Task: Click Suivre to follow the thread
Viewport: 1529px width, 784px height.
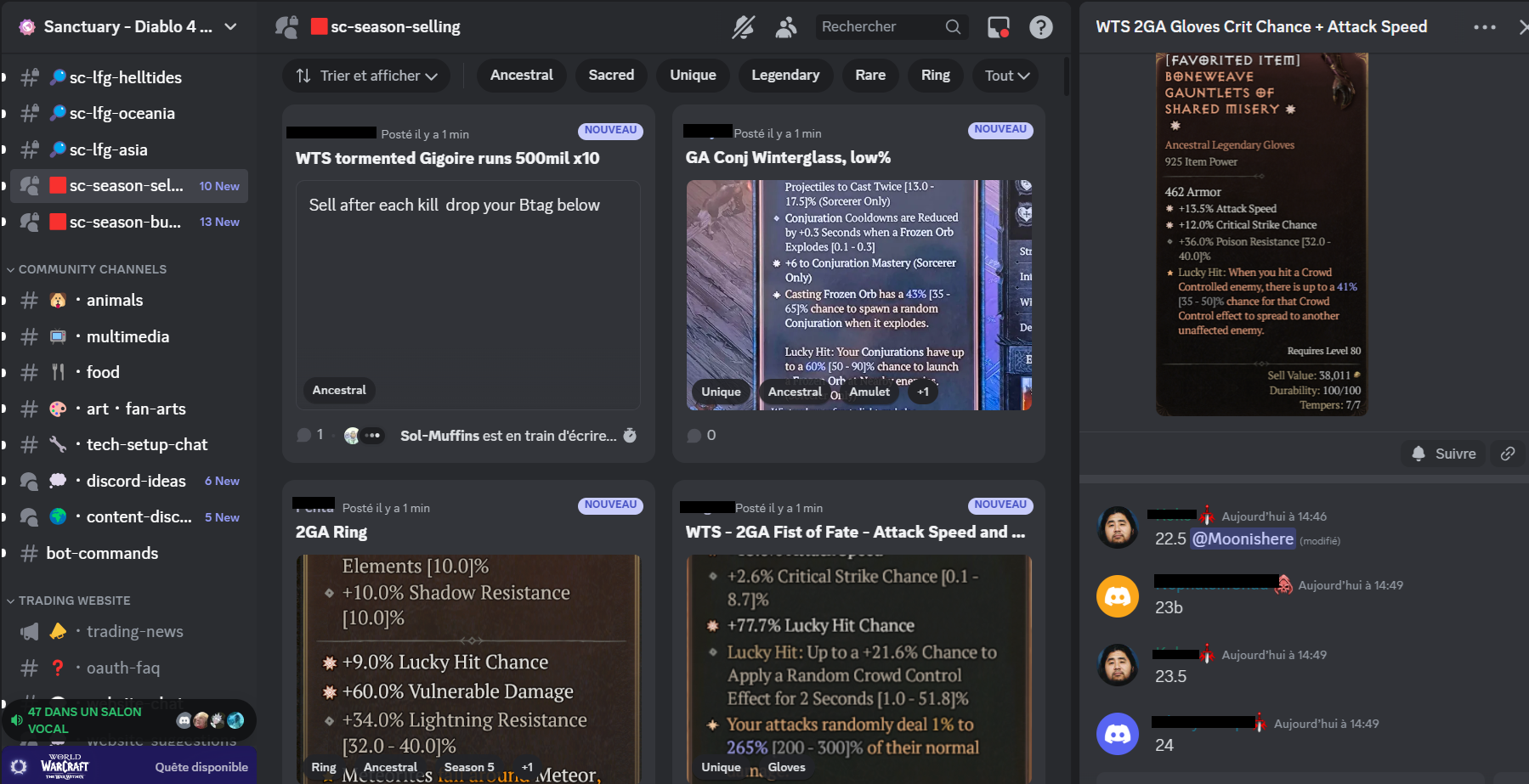Action: 1444,454
